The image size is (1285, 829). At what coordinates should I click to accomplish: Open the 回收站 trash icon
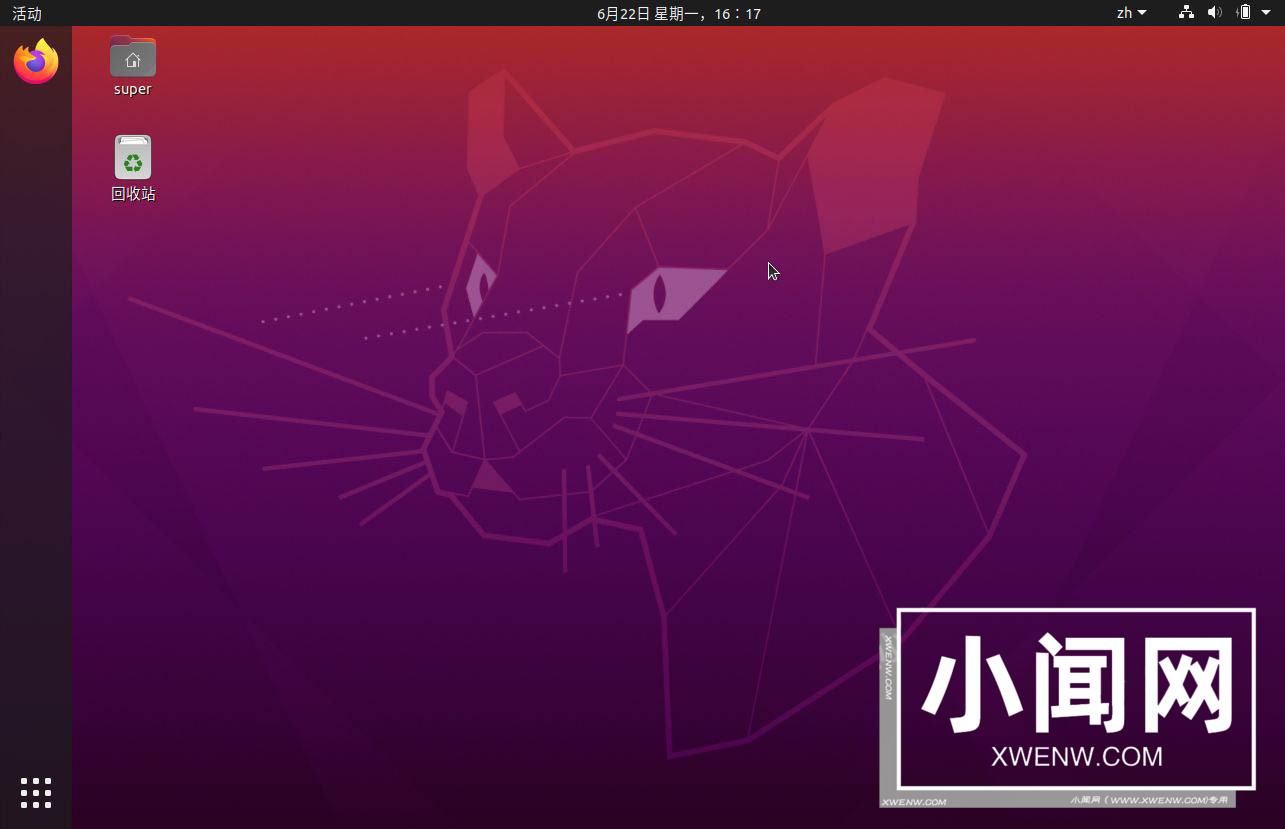pos(133,157)
